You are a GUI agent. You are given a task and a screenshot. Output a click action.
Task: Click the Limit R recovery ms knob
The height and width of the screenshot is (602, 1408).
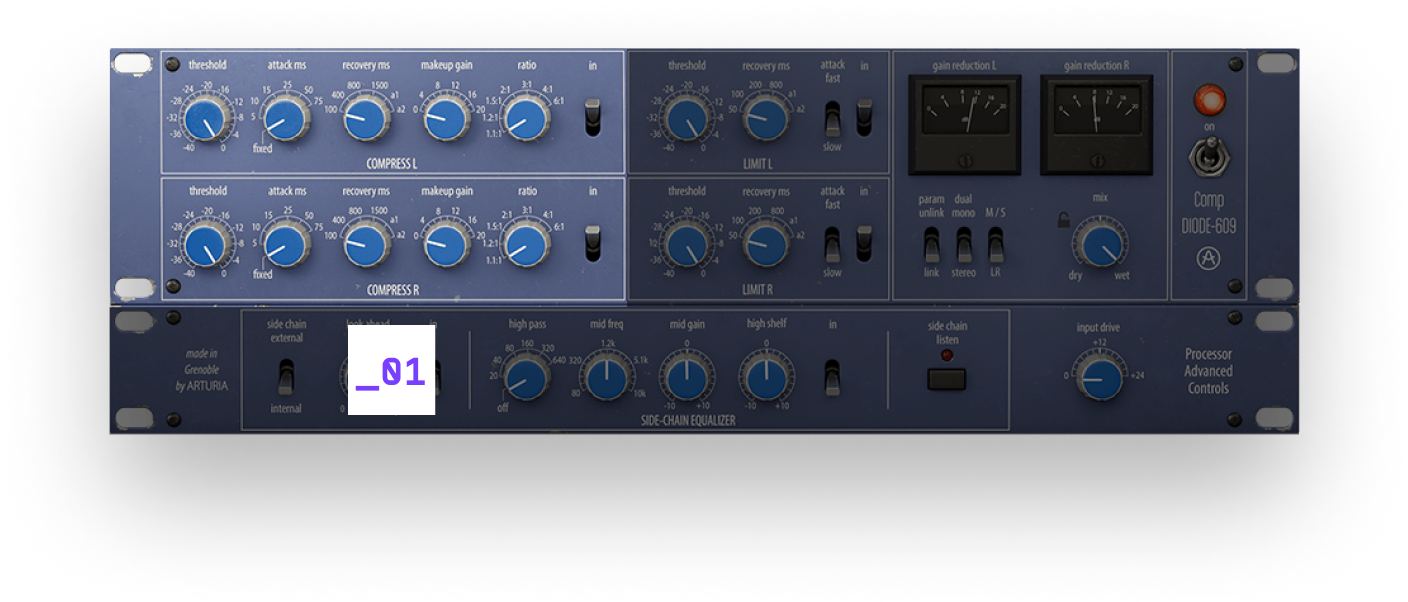[x=766, y=245]
